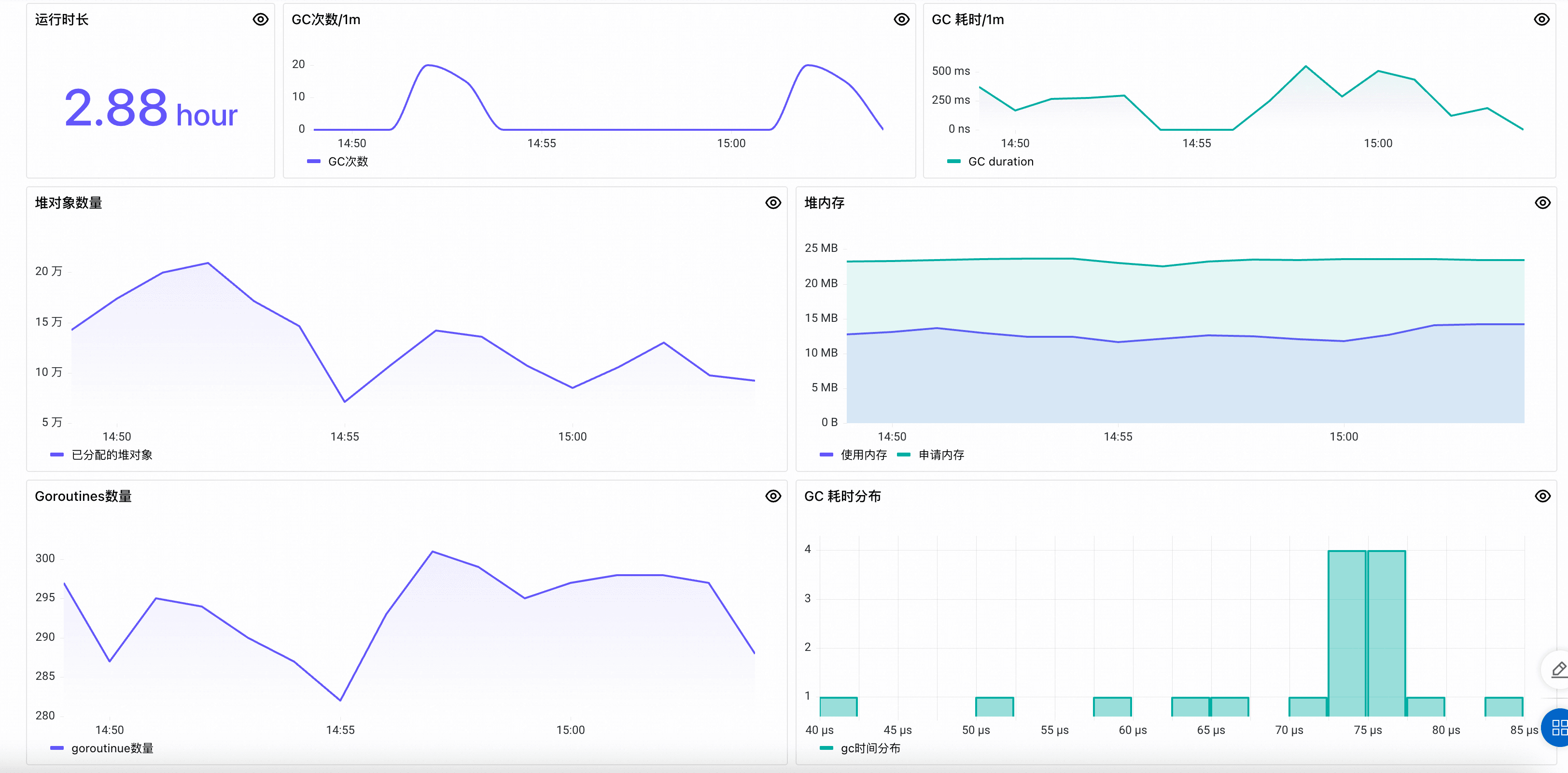Click eye icon on GC 耗时/1m panel
Image resolution: width=1568 pixels, height=773 pixels.
1541,19
